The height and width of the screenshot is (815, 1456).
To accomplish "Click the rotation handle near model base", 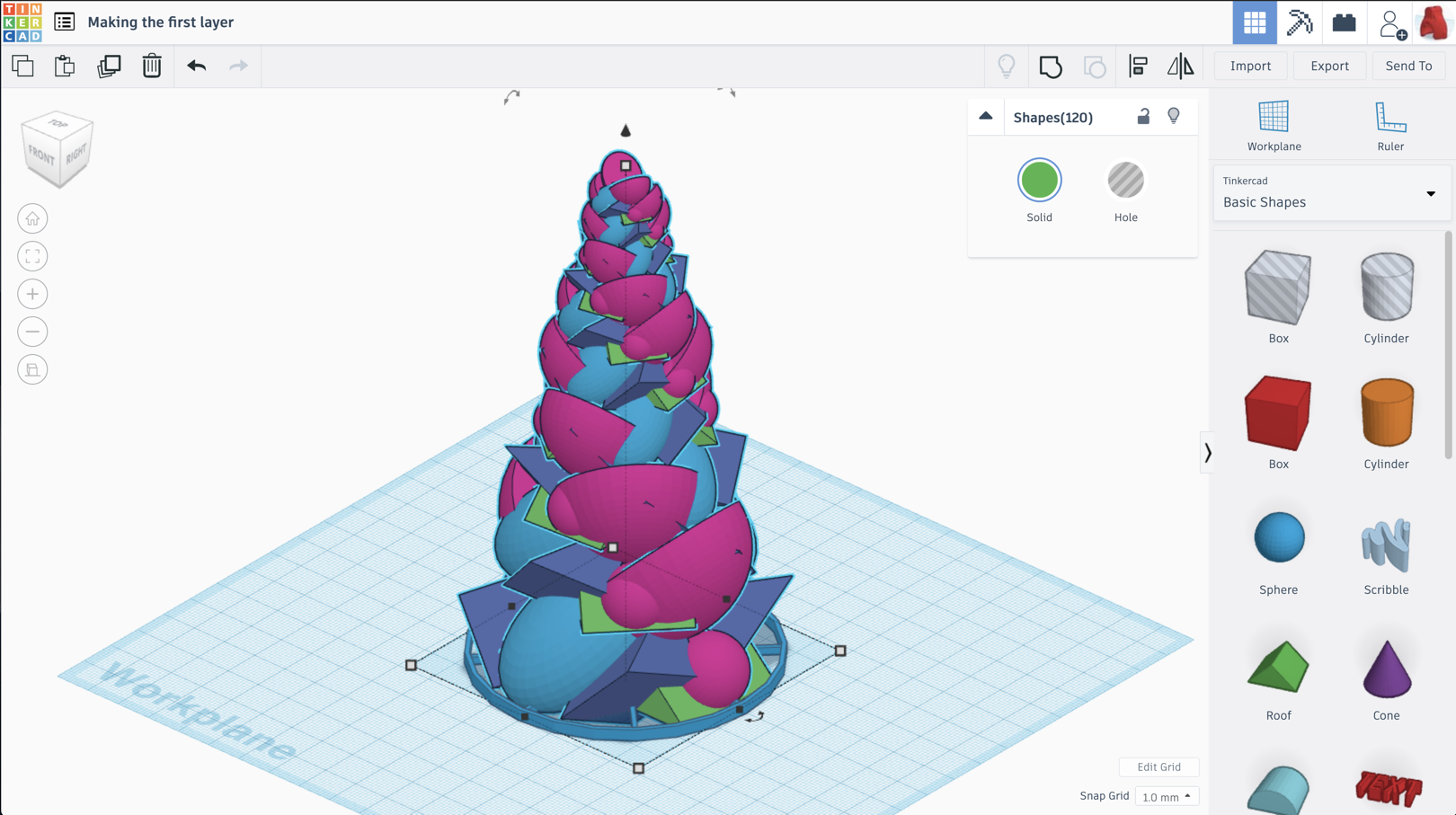I will [x=755, y=716].
